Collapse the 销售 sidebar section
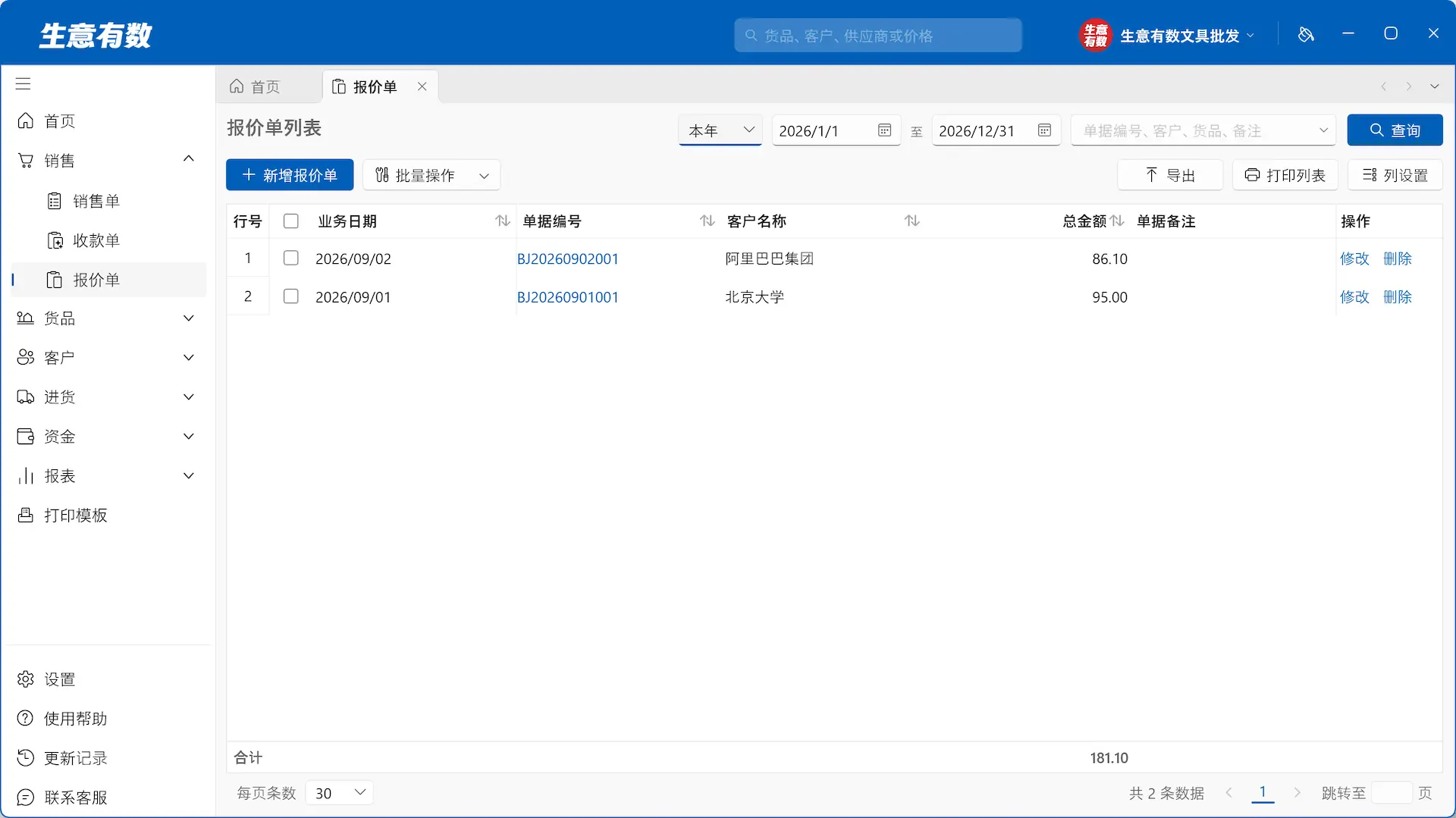Image resolution: width=1456 pixels, height=818 pixels. coord(189,159)
